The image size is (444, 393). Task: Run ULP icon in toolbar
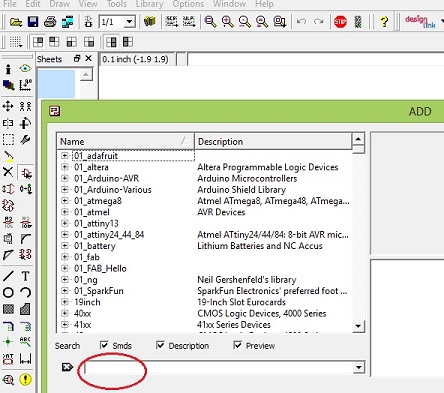189,22
